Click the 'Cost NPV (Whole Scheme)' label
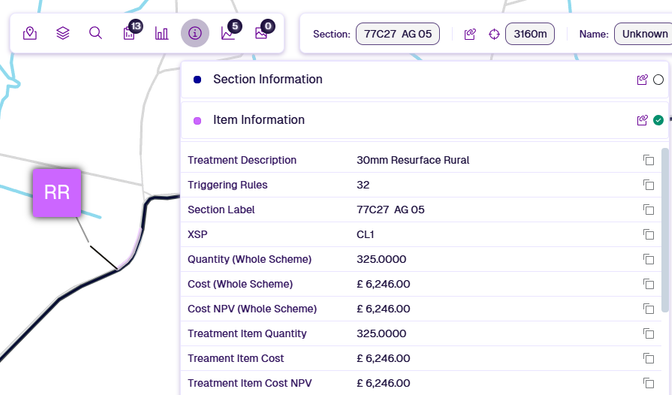The image size is (672, 395). click(252, 309)
